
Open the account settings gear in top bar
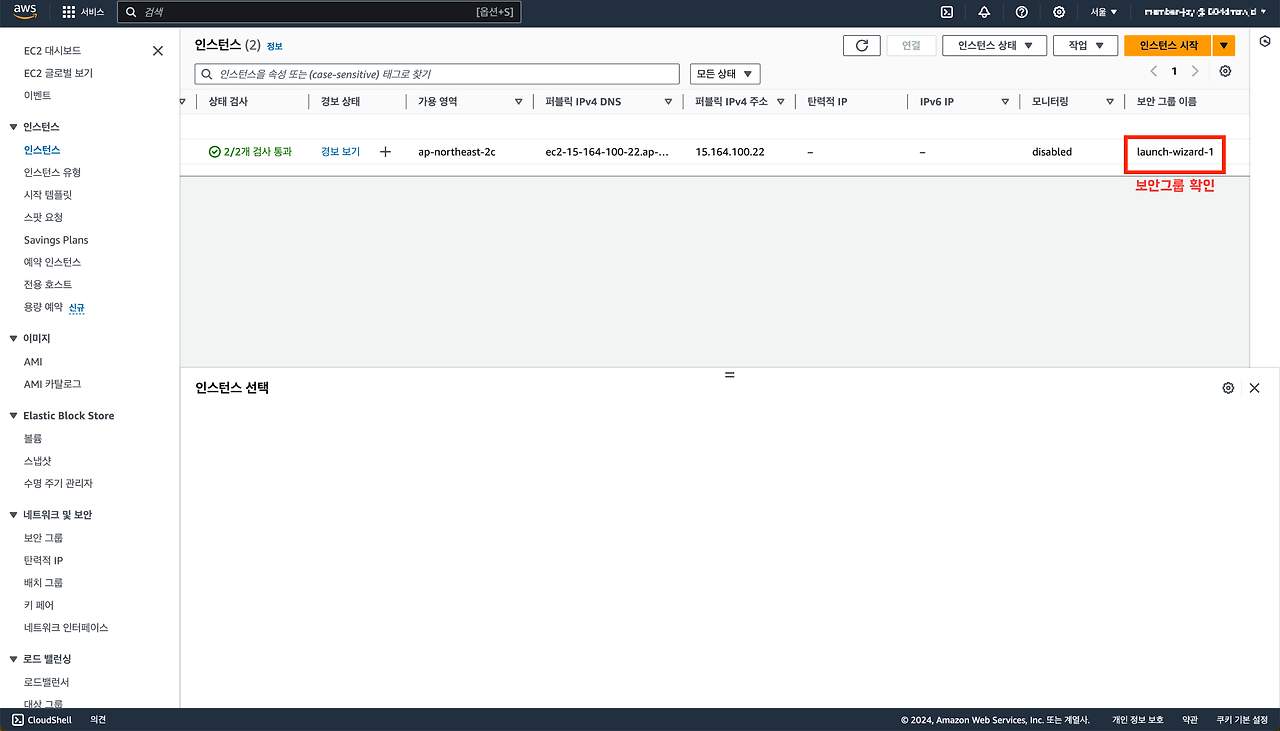point(1059,11)
